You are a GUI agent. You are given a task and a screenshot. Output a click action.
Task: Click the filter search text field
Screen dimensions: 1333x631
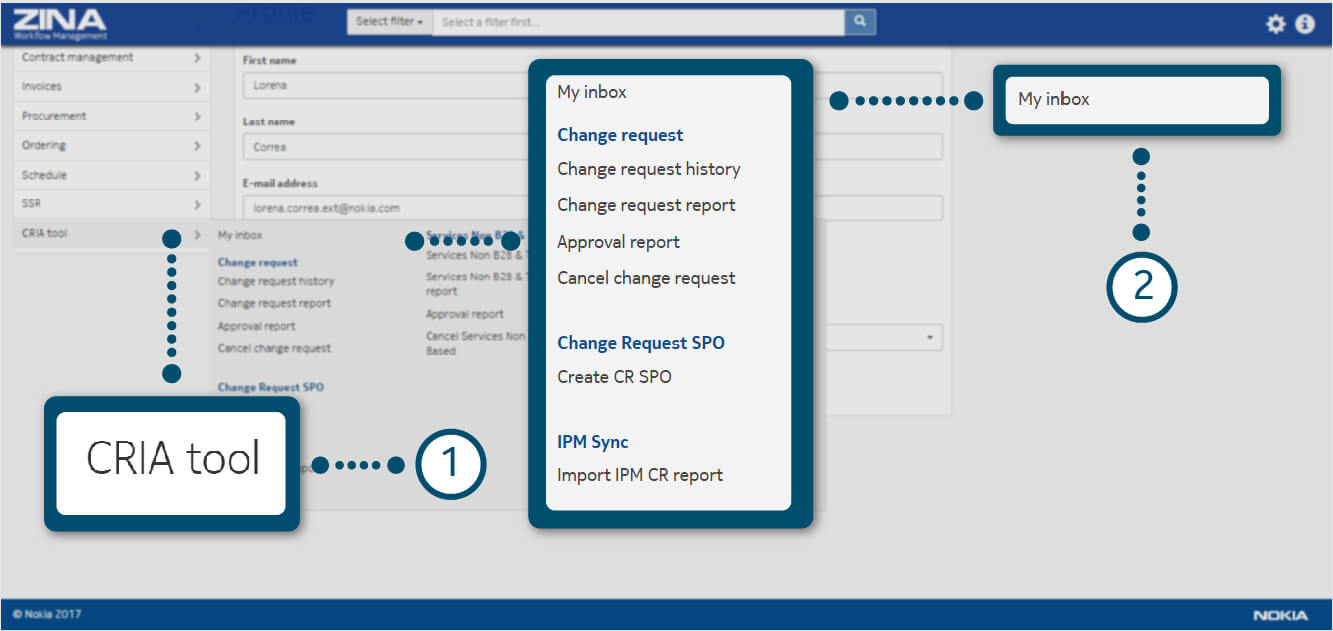tap(638, 21)
